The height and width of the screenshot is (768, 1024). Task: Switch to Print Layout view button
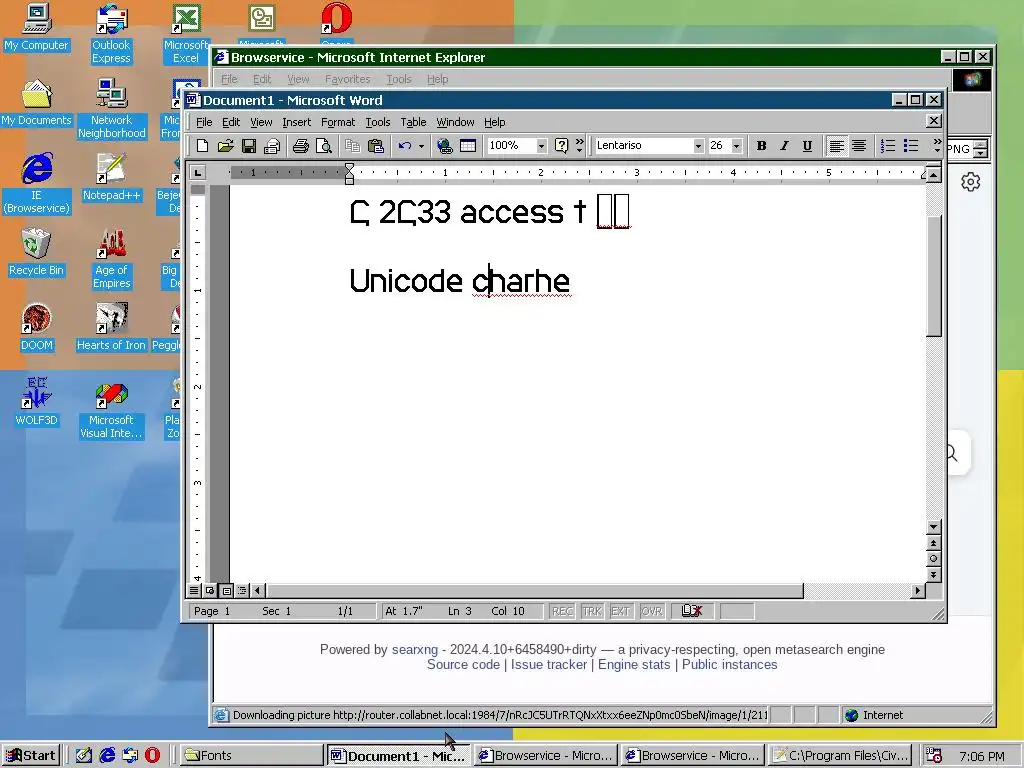tap(226, 590)
